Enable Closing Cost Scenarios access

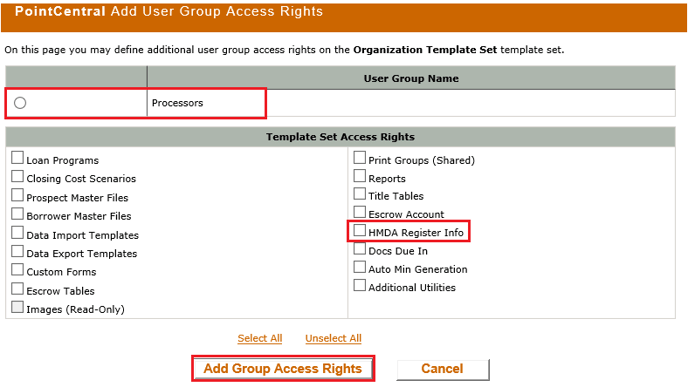(17, 176)
